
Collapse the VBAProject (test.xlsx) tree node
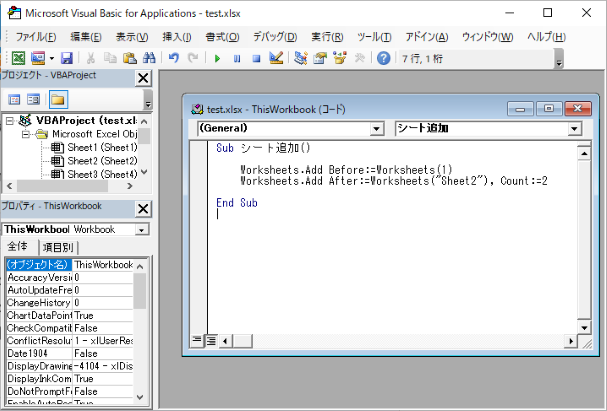pyautogui.click(x=10, y=121)
